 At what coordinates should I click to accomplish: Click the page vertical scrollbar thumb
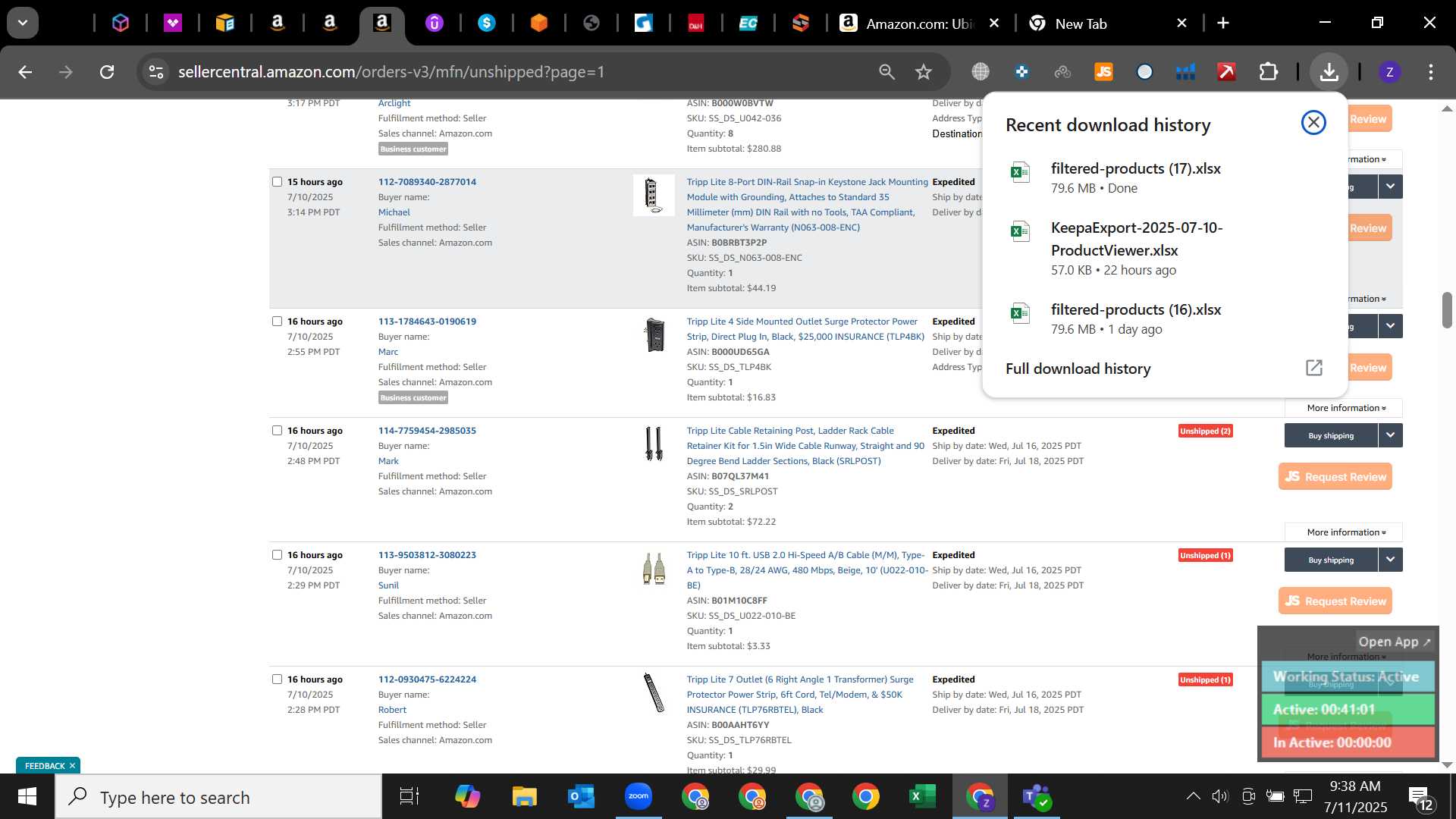click(x=1447, y=309)
